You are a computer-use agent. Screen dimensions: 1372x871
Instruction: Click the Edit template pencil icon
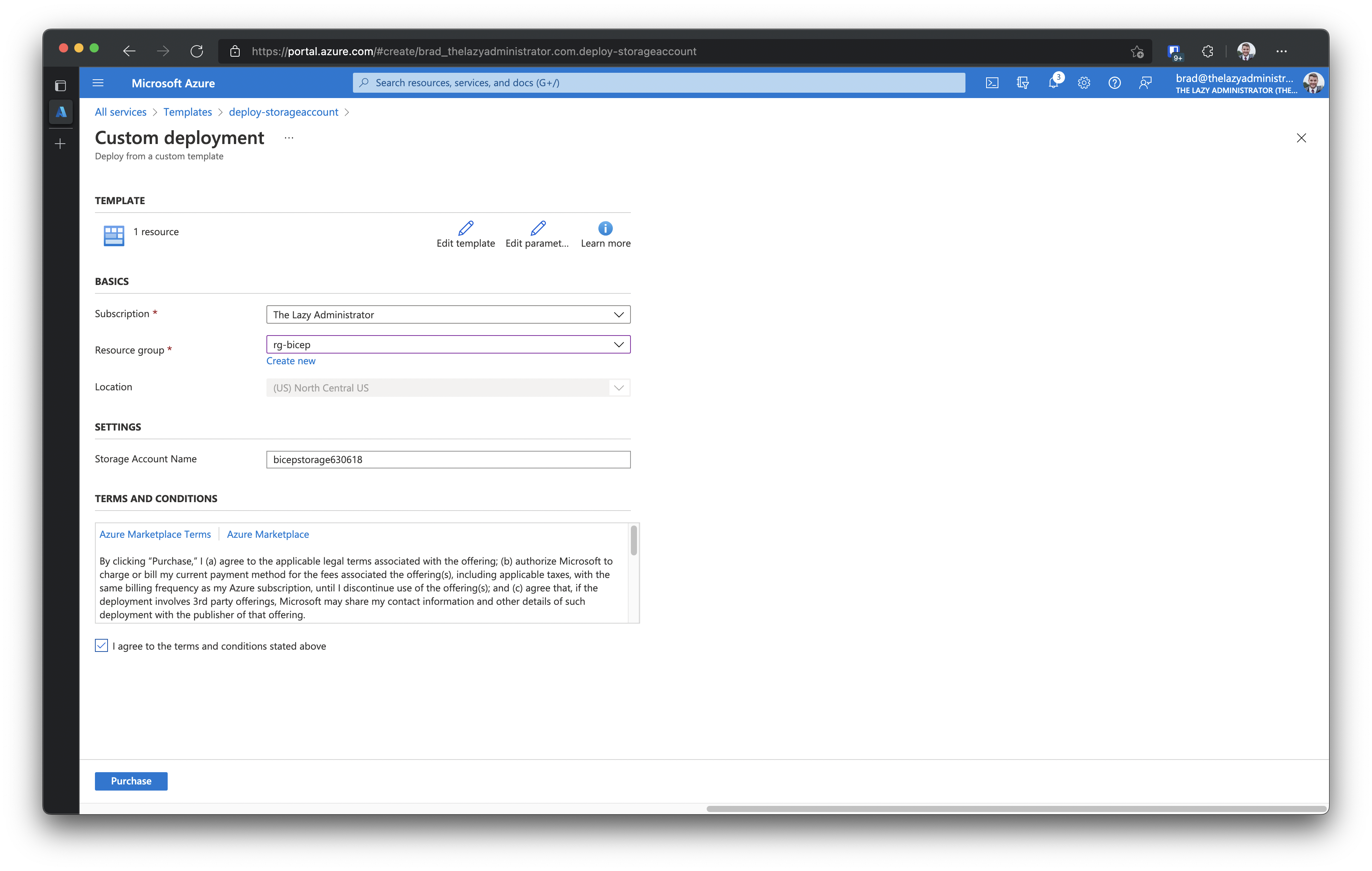click(x=466, y=228)
